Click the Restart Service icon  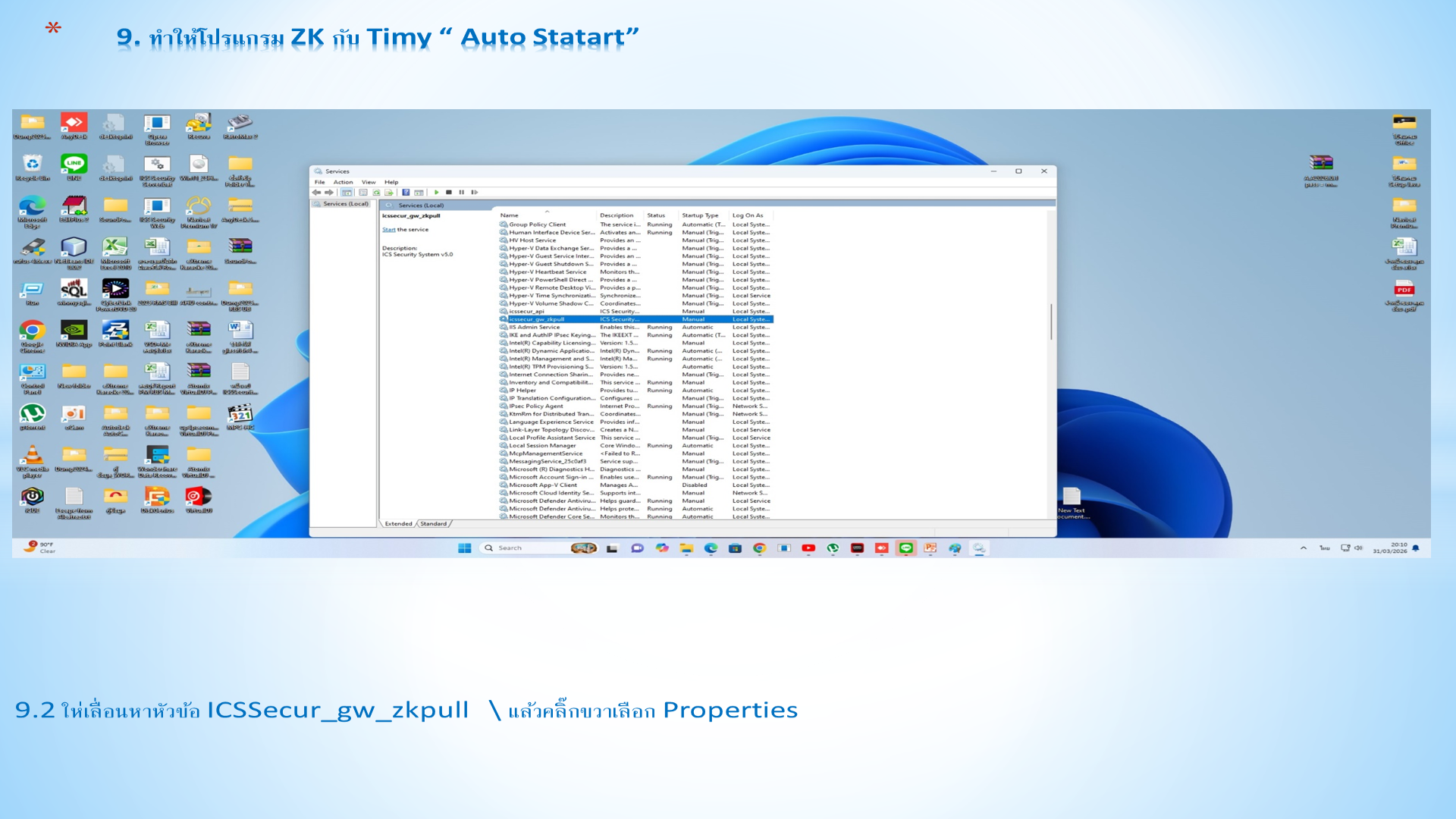tap(475, 193)
